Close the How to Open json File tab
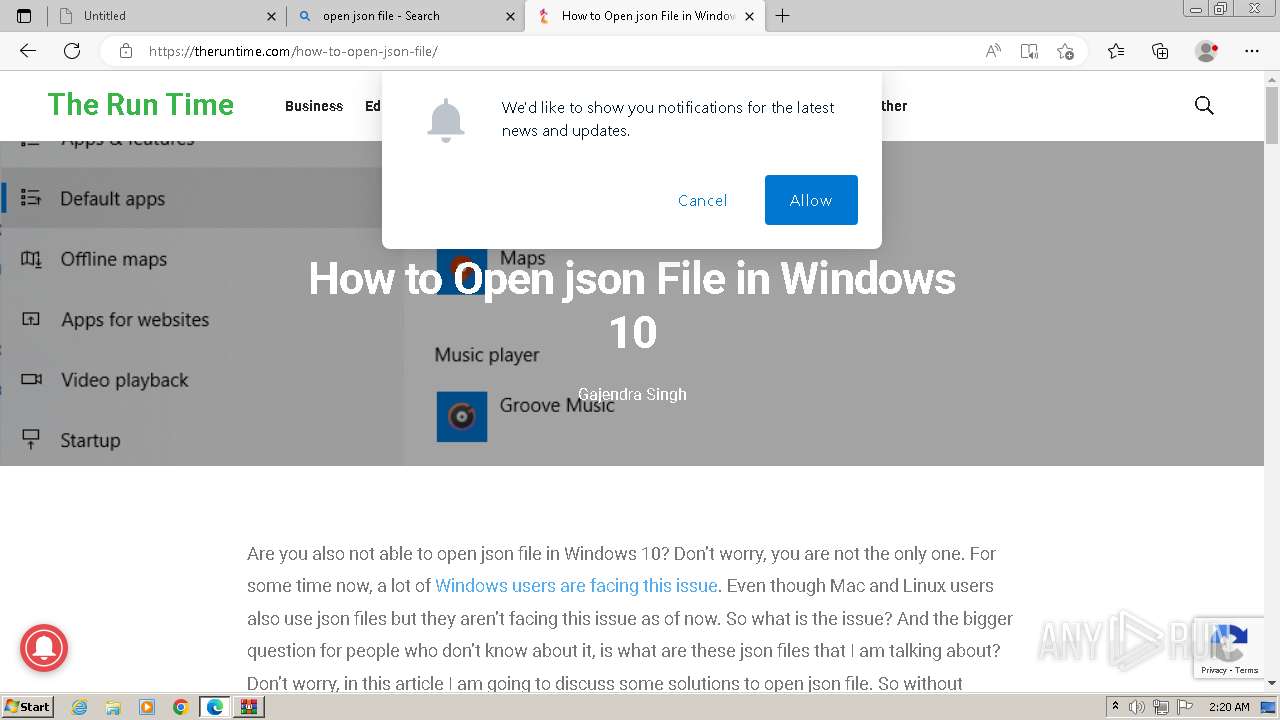 tap(750, 16)
